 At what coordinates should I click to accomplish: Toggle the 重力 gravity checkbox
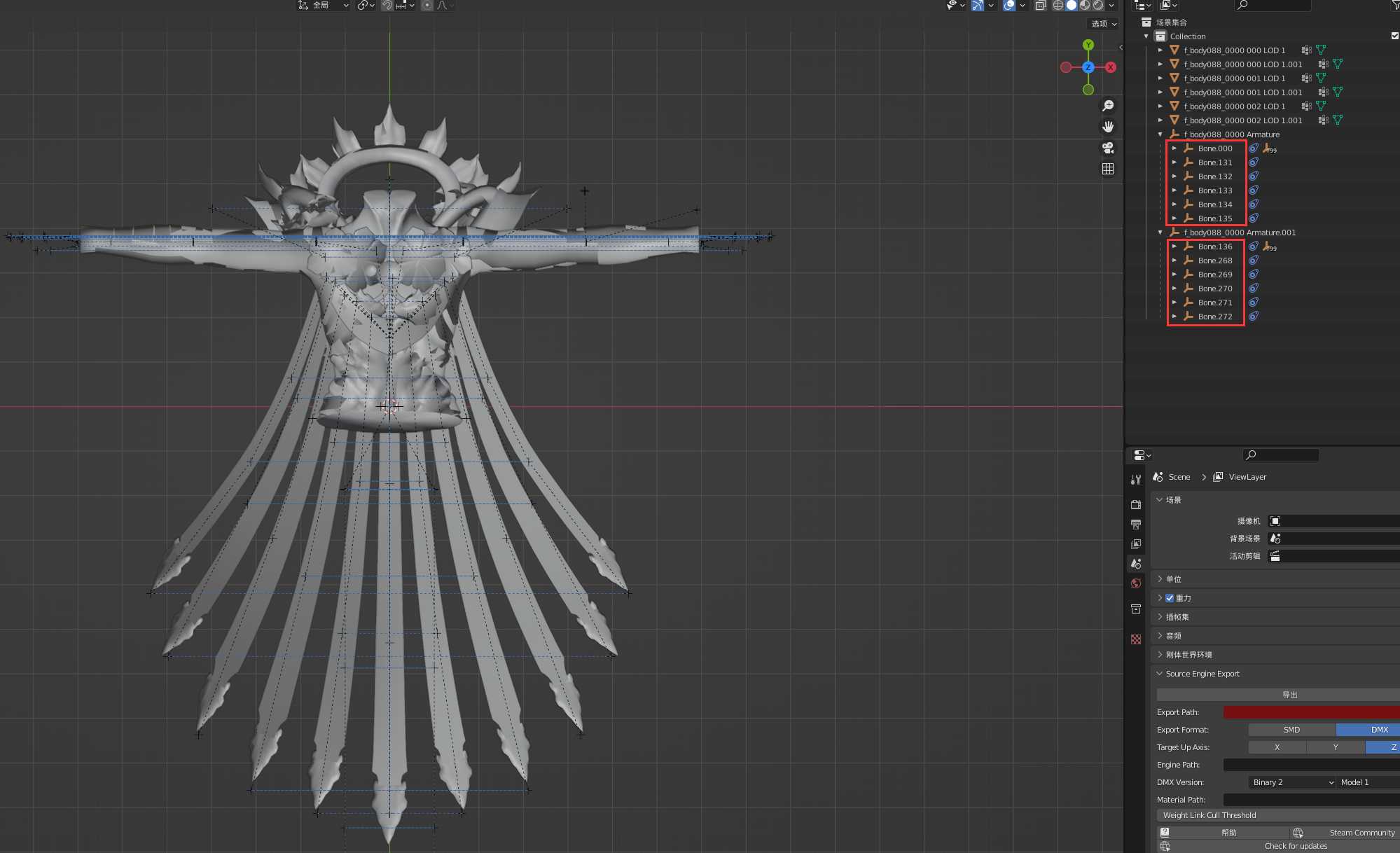point(1170,598)
